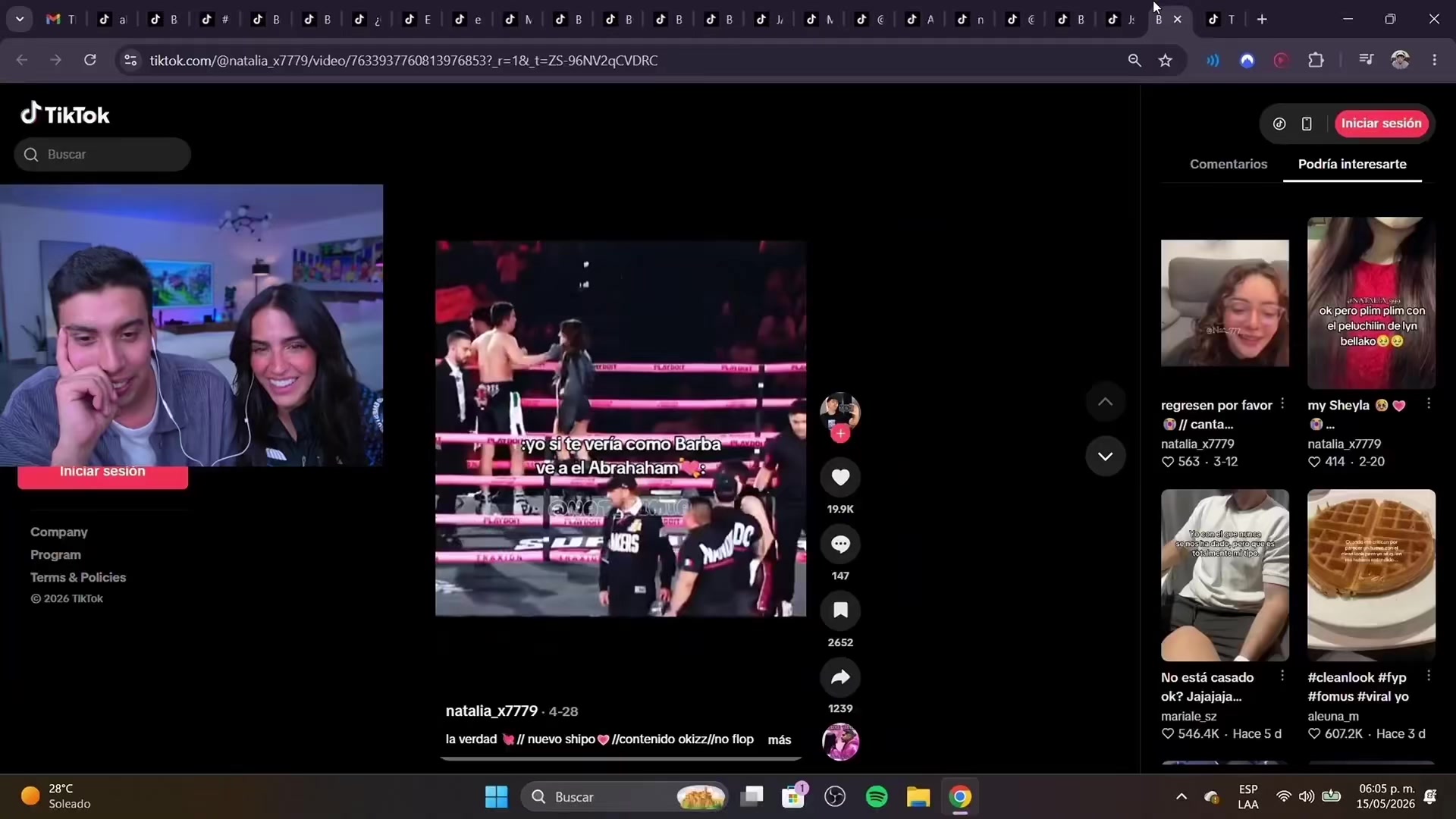Open the Terms & Policies footer link

point(78,577)
